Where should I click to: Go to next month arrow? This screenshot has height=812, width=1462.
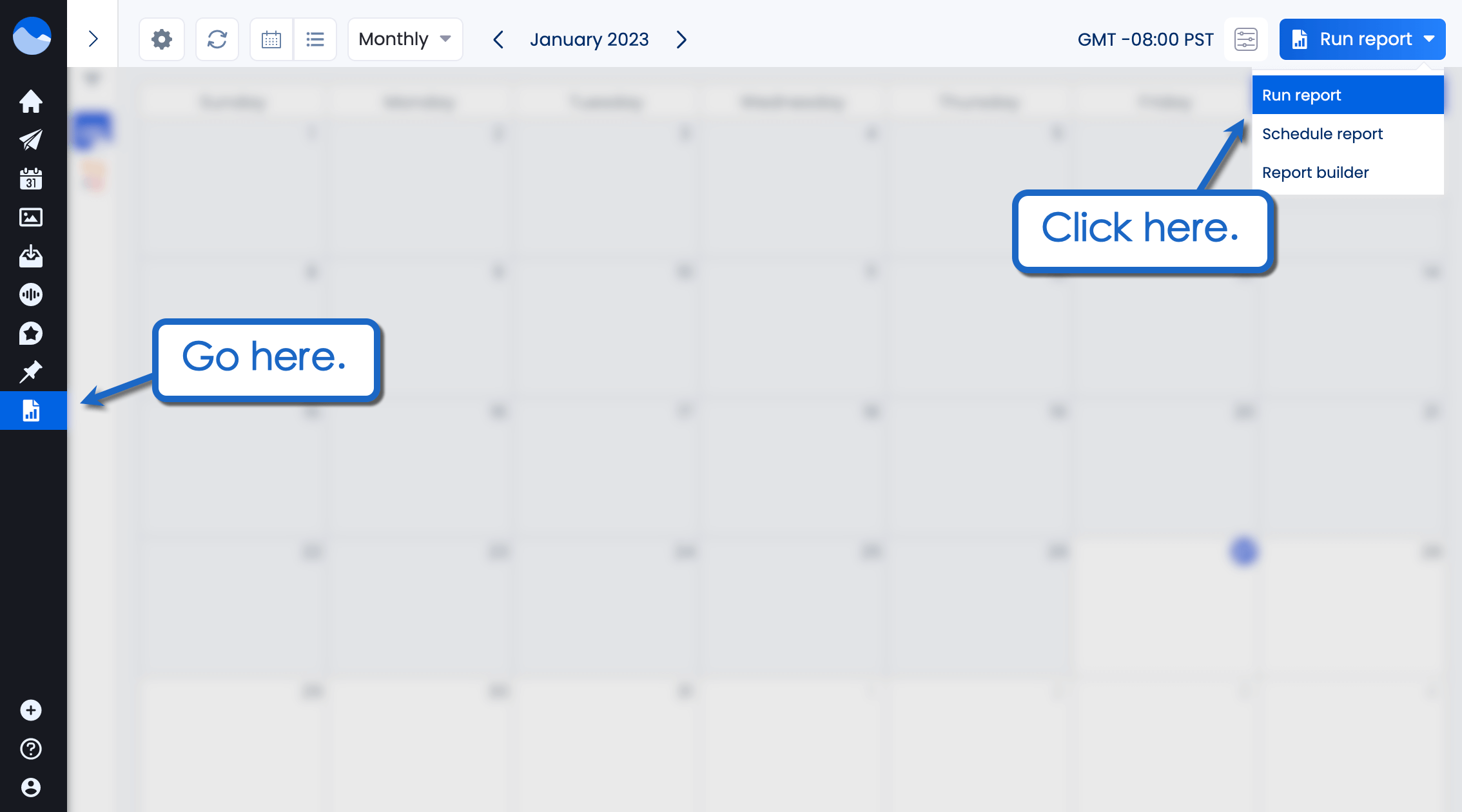coord(681,39)
